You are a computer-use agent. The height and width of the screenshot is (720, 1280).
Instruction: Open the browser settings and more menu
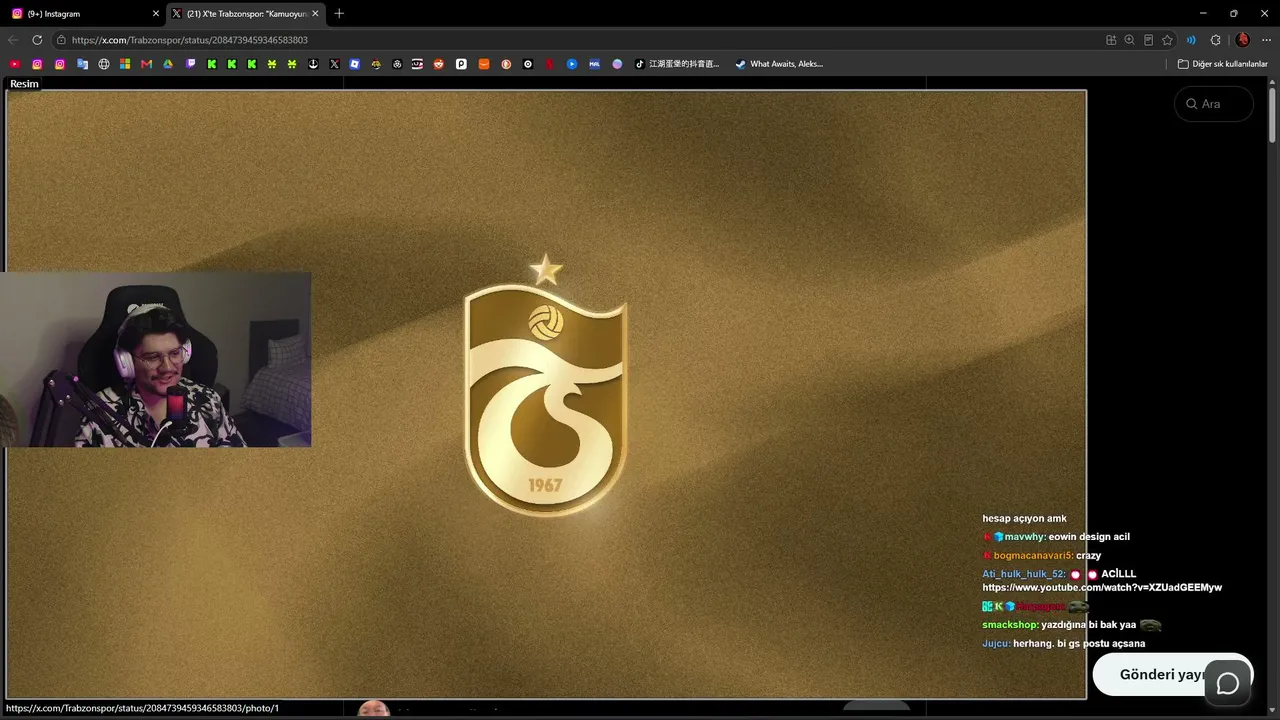pyautogui.click(x=1267, y=40)
